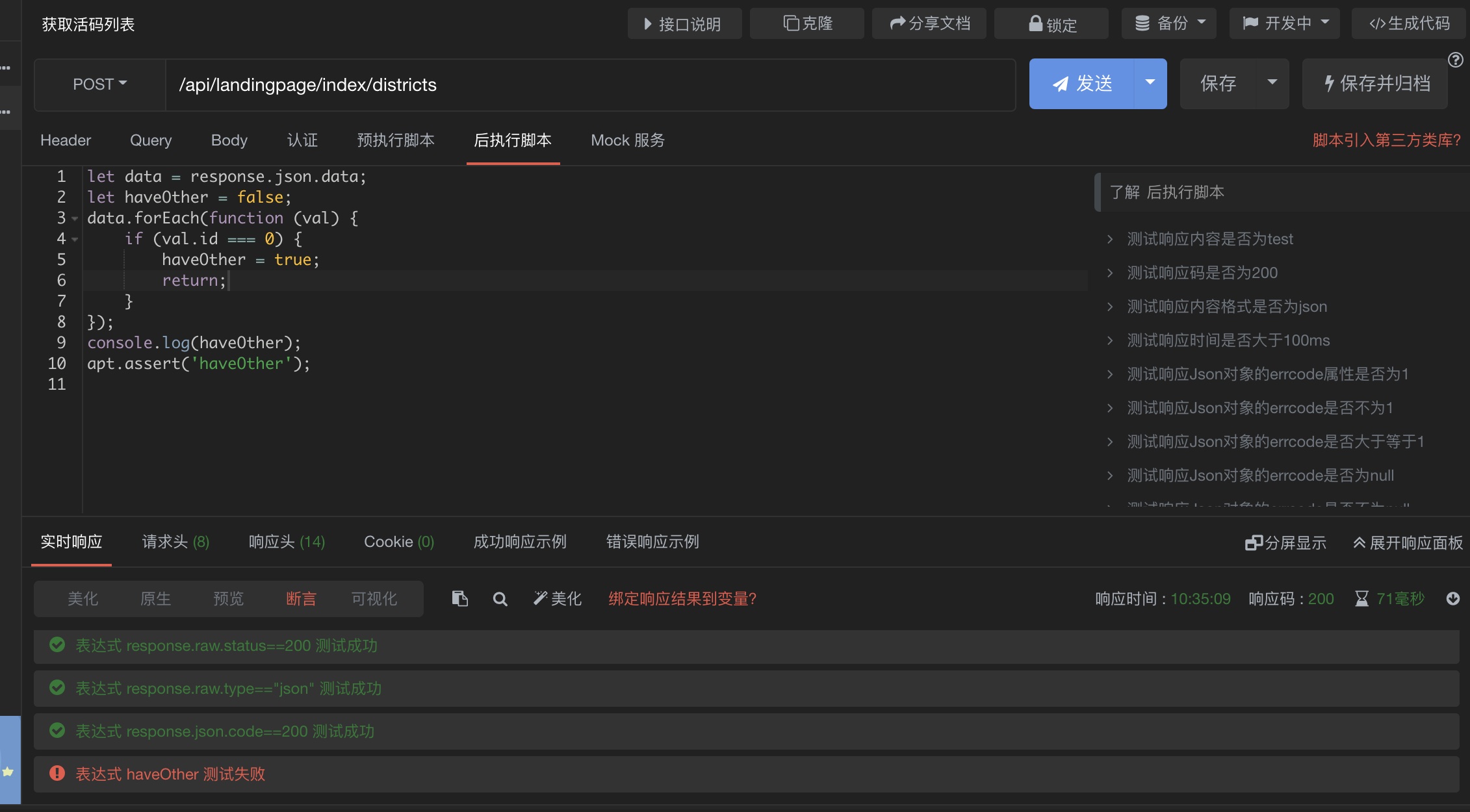Select the 实时响应 tab
This screenshot has height=812, width=1470.
[71, 542]
